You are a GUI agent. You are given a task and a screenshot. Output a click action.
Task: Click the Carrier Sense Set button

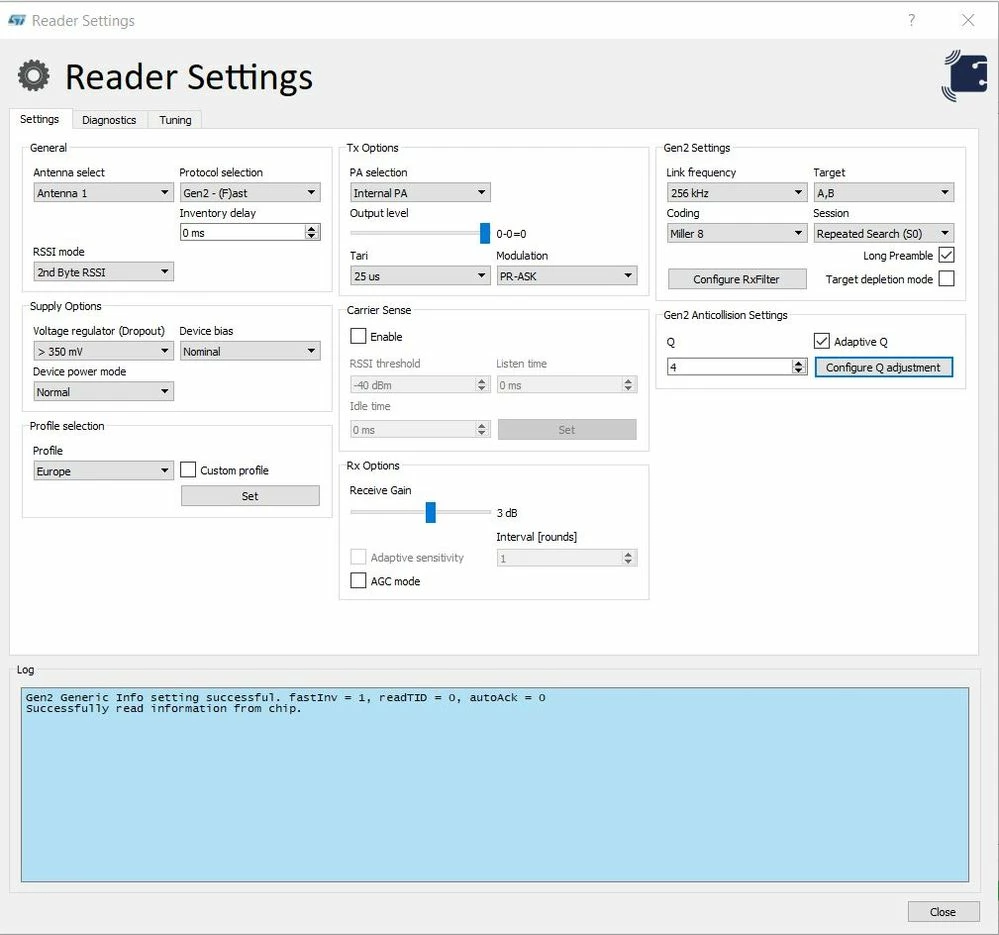click(567, 429)
